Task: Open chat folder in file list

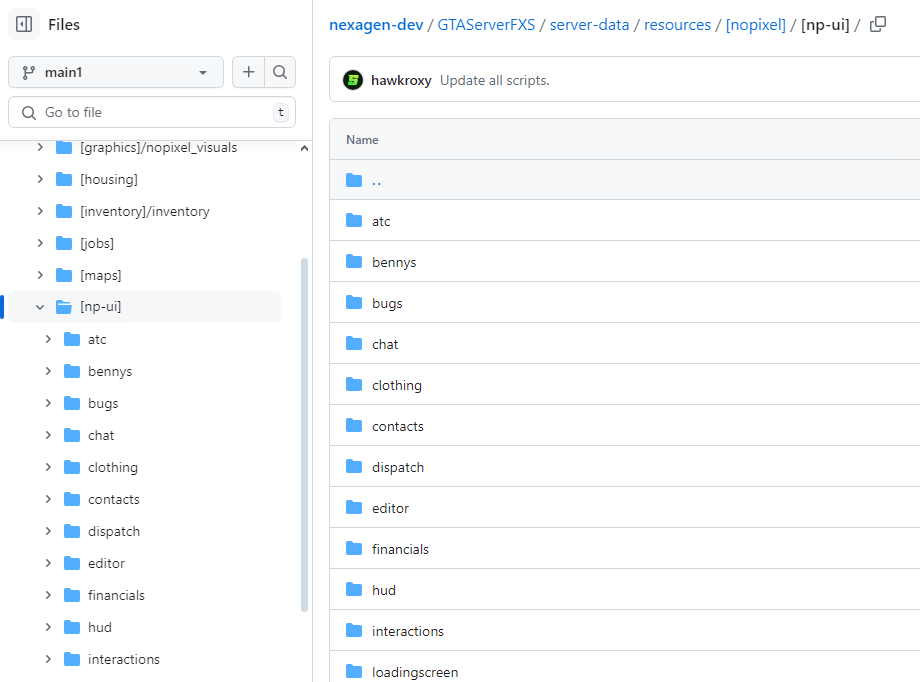Action: (385, 345)
